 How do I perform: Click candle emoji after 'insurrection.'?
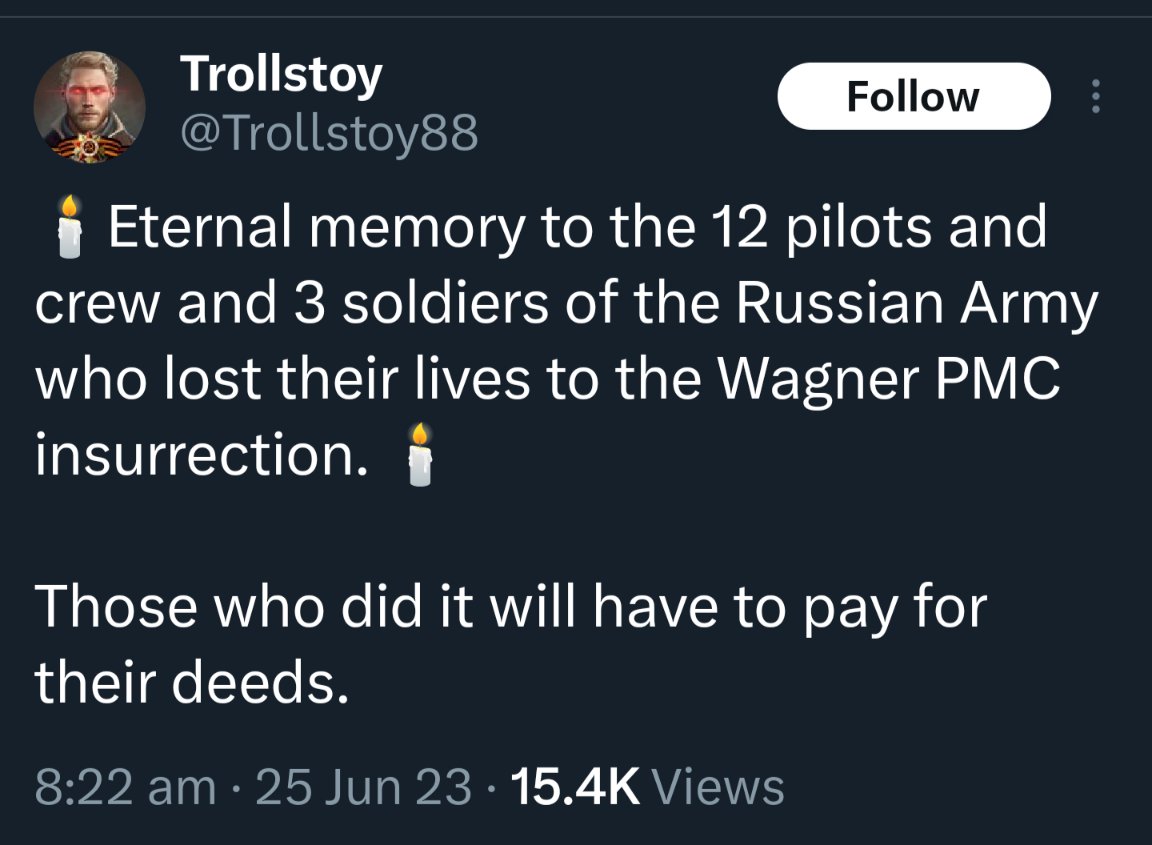pos(420,455)
